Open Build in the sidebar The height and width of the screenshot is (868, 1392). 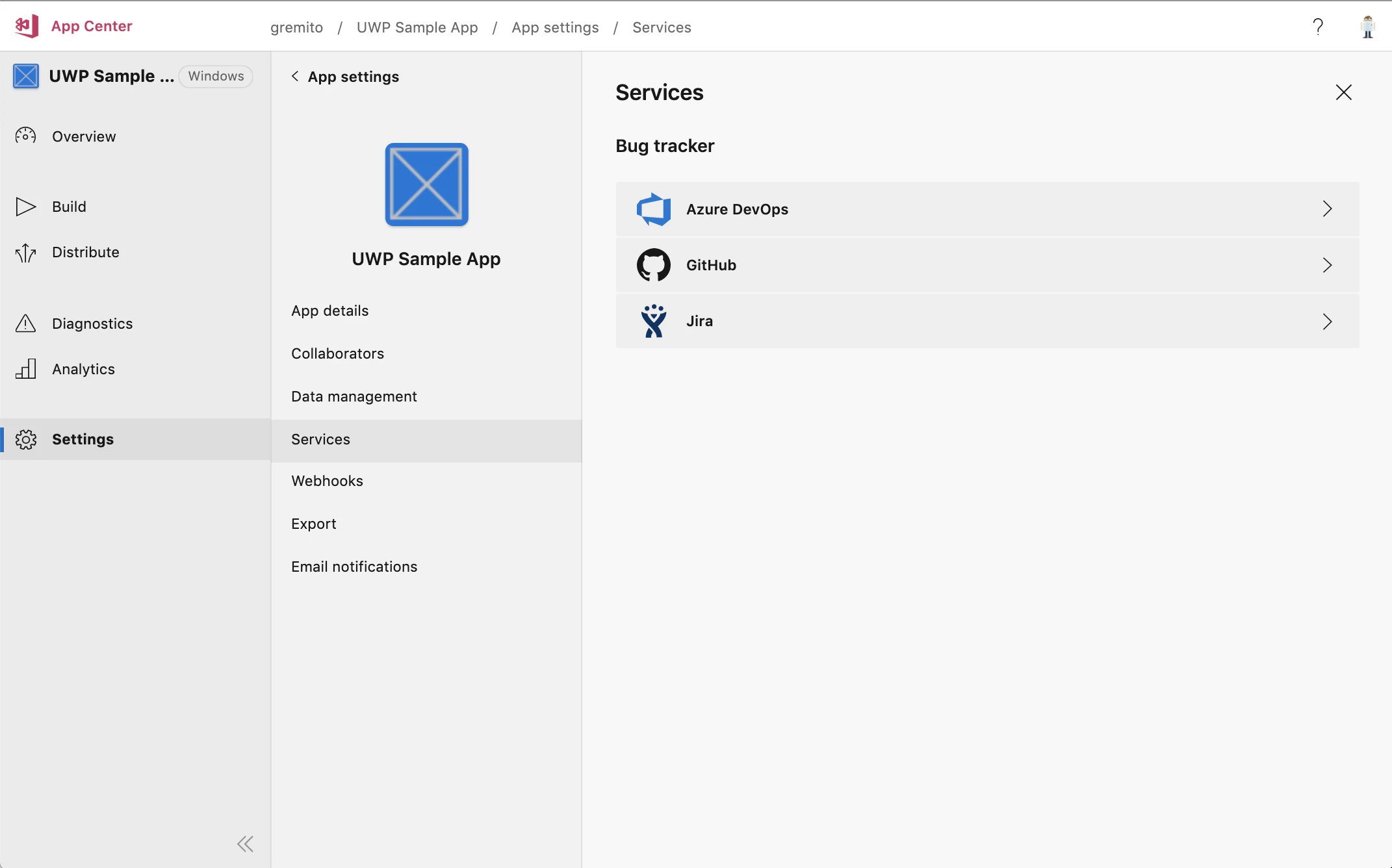(x=135, y=207)
